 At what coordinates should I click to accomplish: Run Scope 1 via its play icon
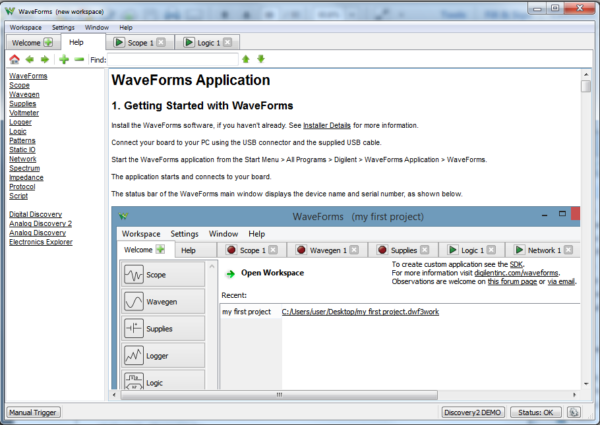coord(119,42)
